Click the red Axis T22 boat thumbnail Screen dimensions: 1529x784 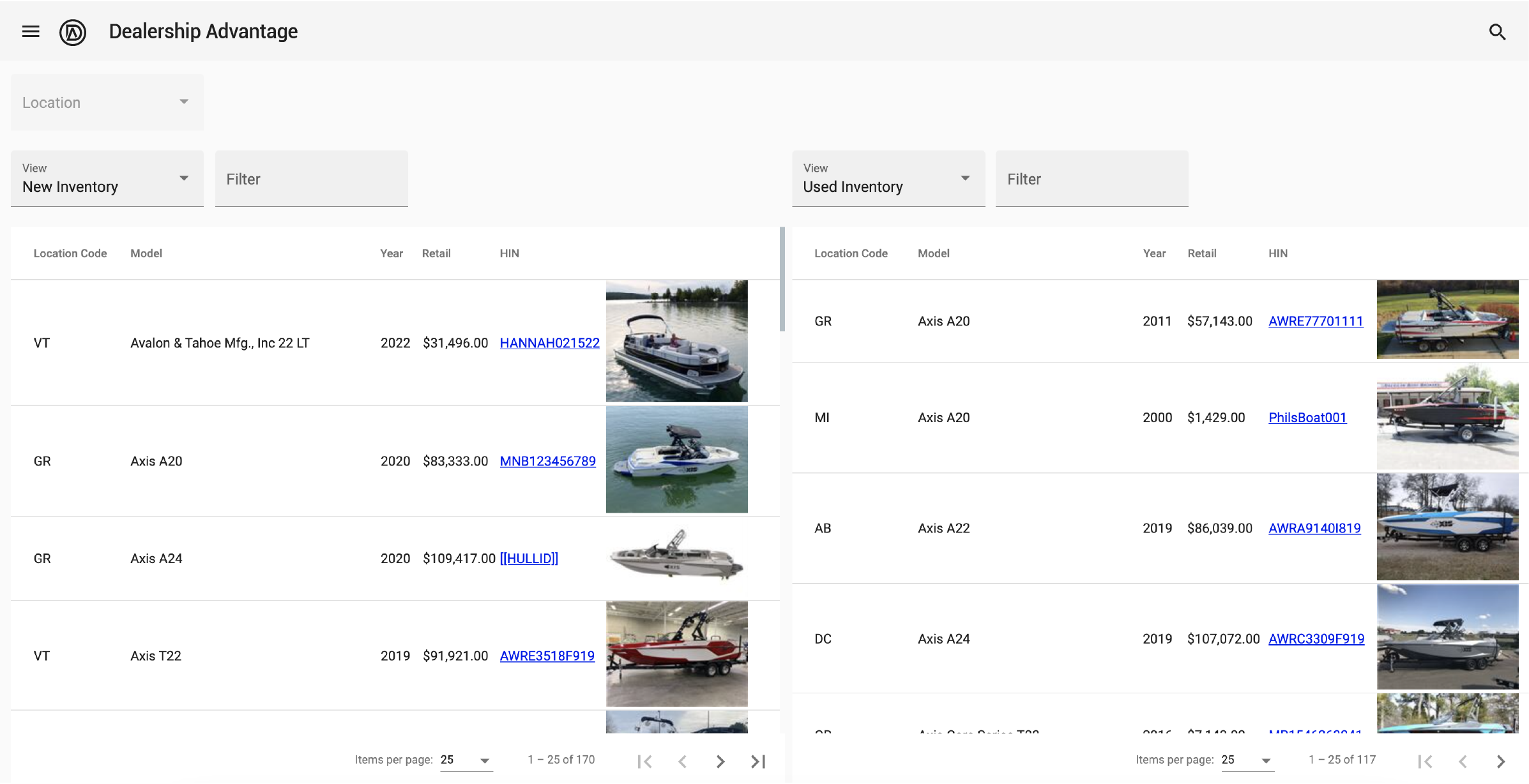pos(677,653)
